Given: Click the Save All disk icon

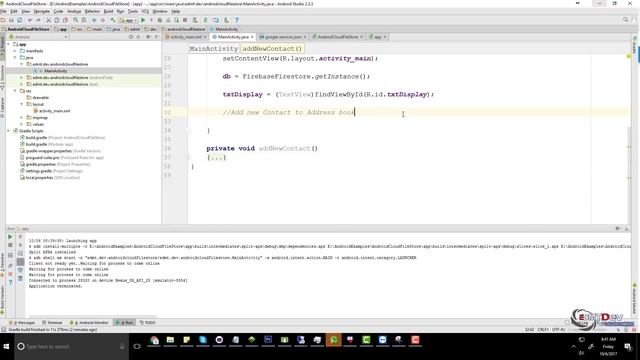Looking at the screenshot, I should [11, 20].
